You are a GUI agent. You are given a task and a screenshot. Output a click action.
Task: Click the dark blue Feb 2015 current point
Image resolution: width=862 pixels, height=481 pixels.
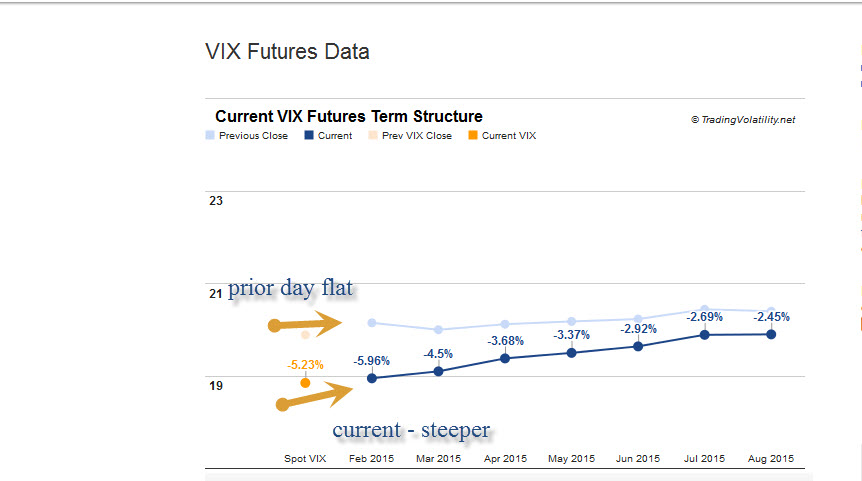(x=372, y=378)
